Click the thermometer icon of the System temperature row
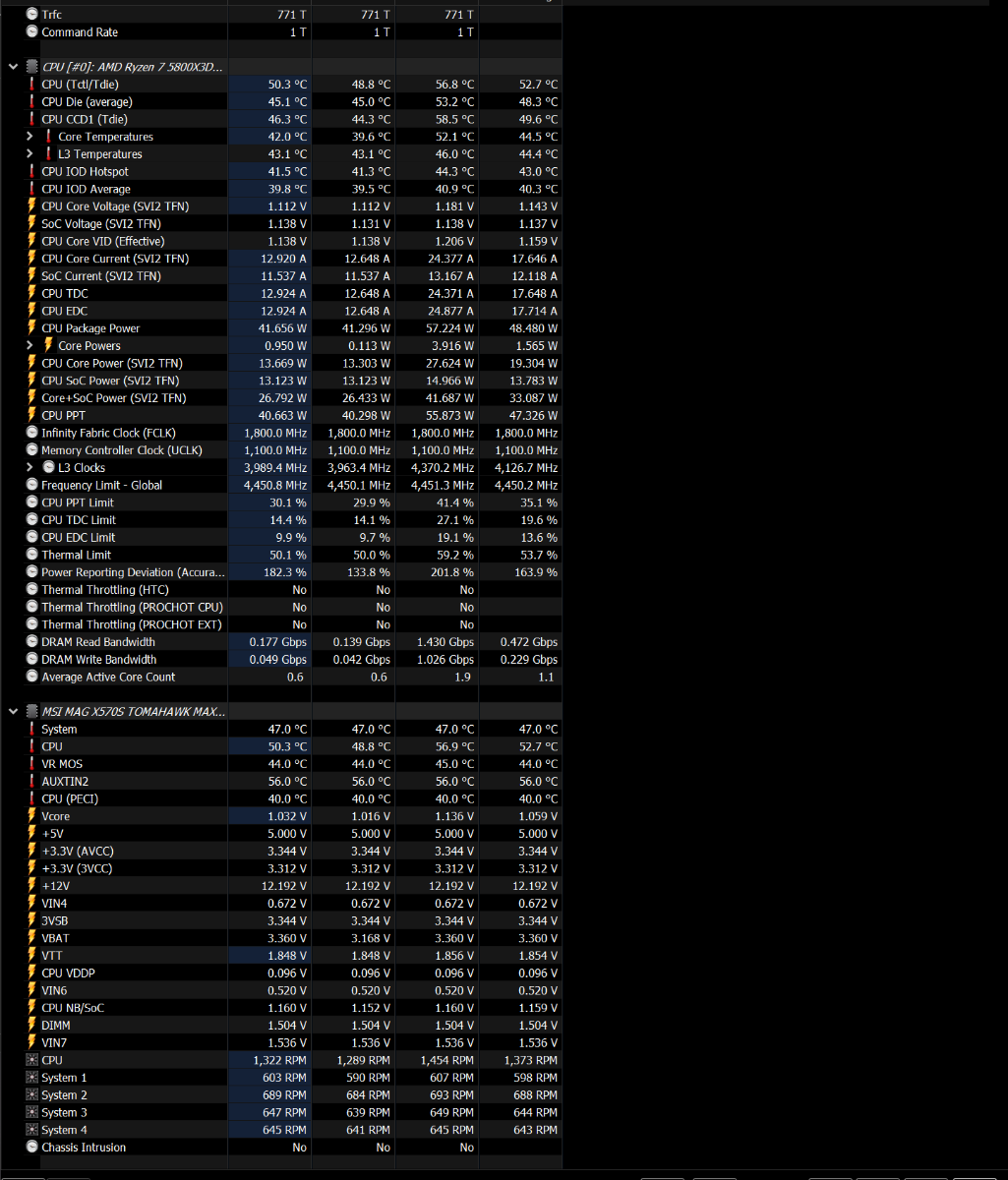 pyautogui.click(x=32, y=729)
